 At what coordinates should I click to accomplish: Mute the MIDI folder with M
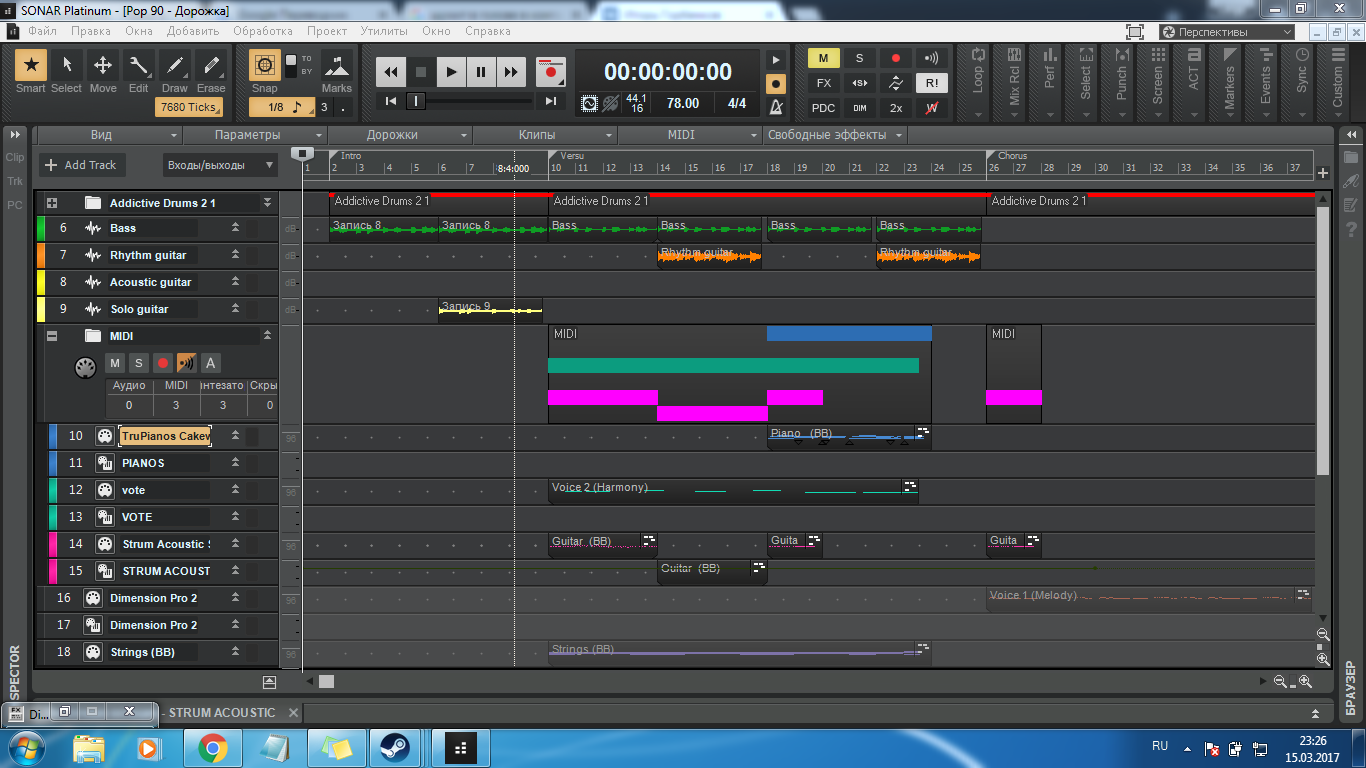pyautogui.click(x=115, y=363)
